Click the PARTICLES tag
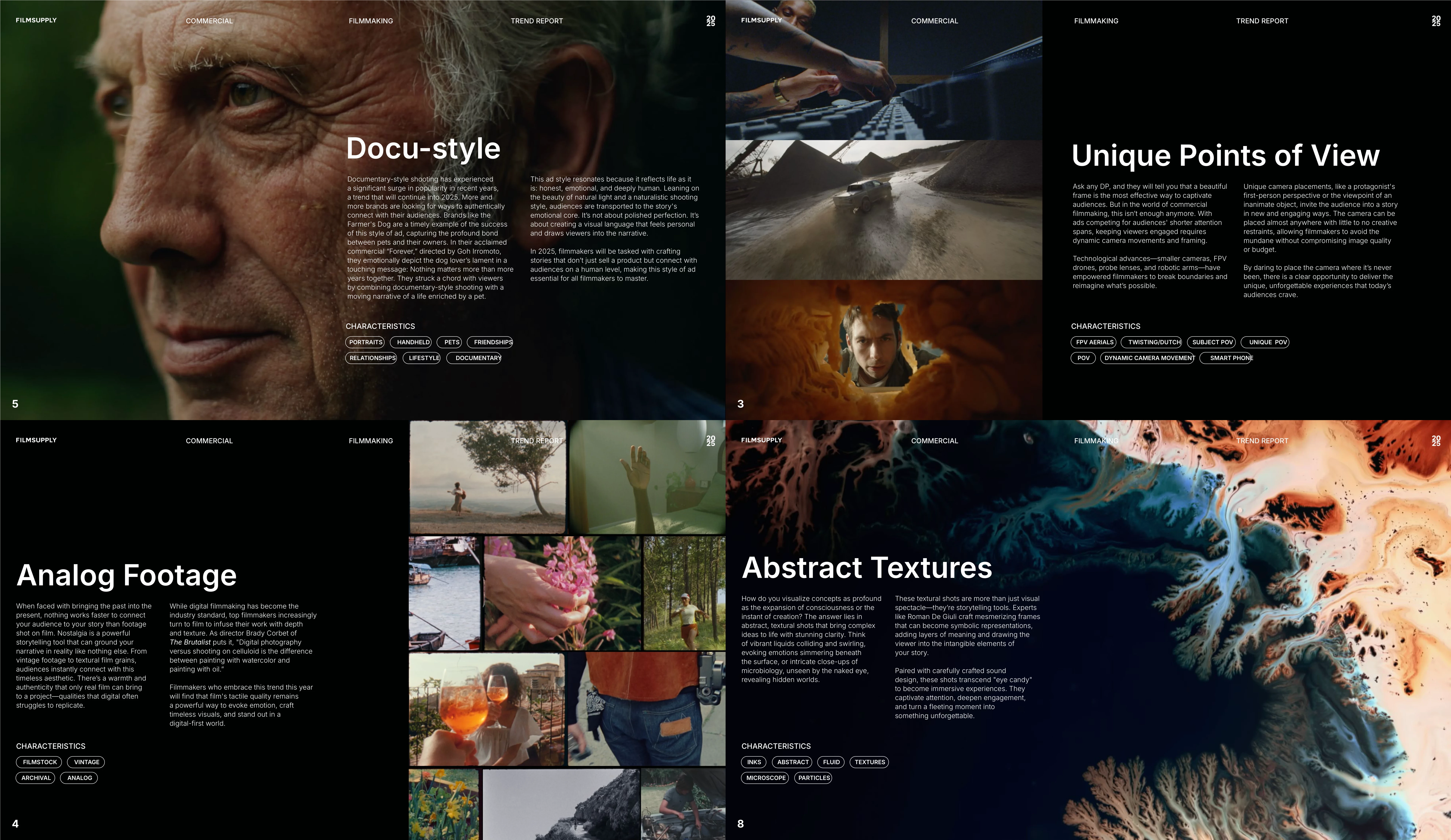The width and height of the screenshot is (1451, 840). (x=813, y=778)
